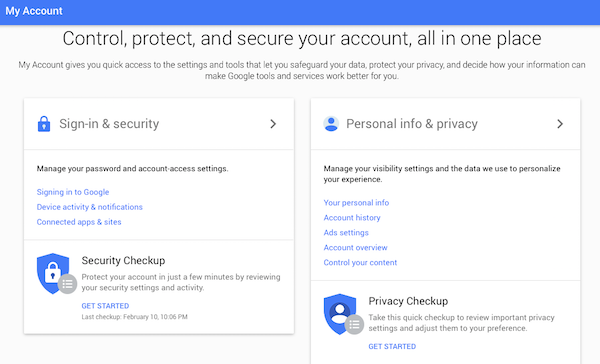Click the Security Checkup shield lock icon
The image size is (600, 364).
53,273
